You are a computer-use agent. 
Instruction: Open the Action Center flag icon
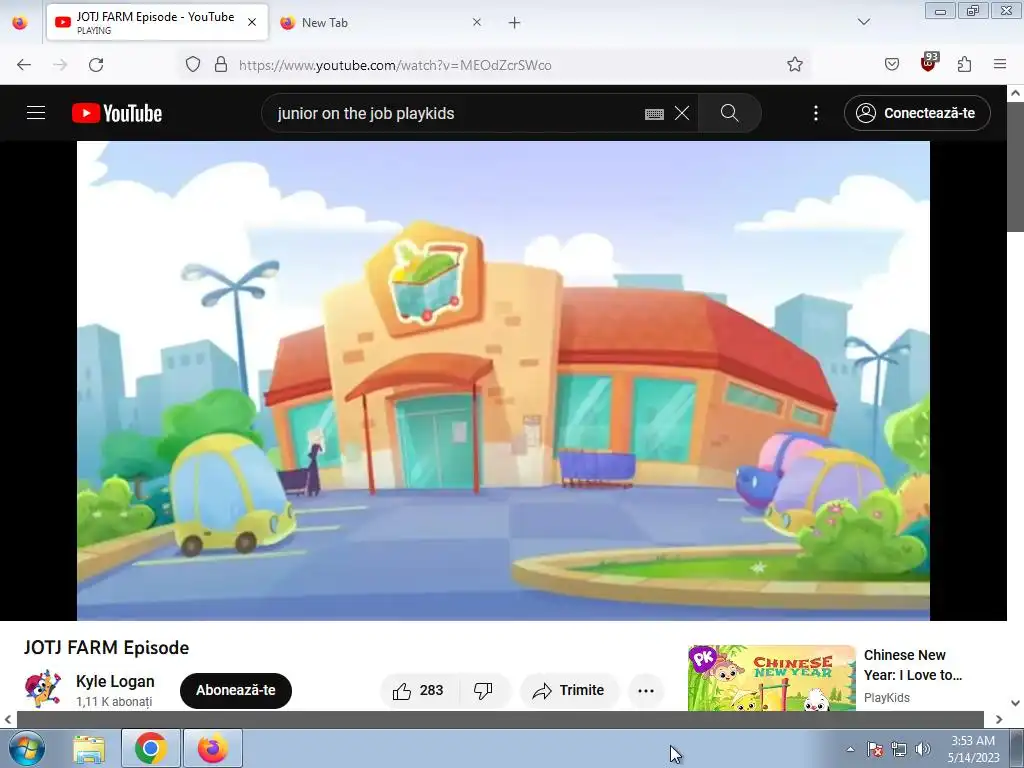pos(875,749)
